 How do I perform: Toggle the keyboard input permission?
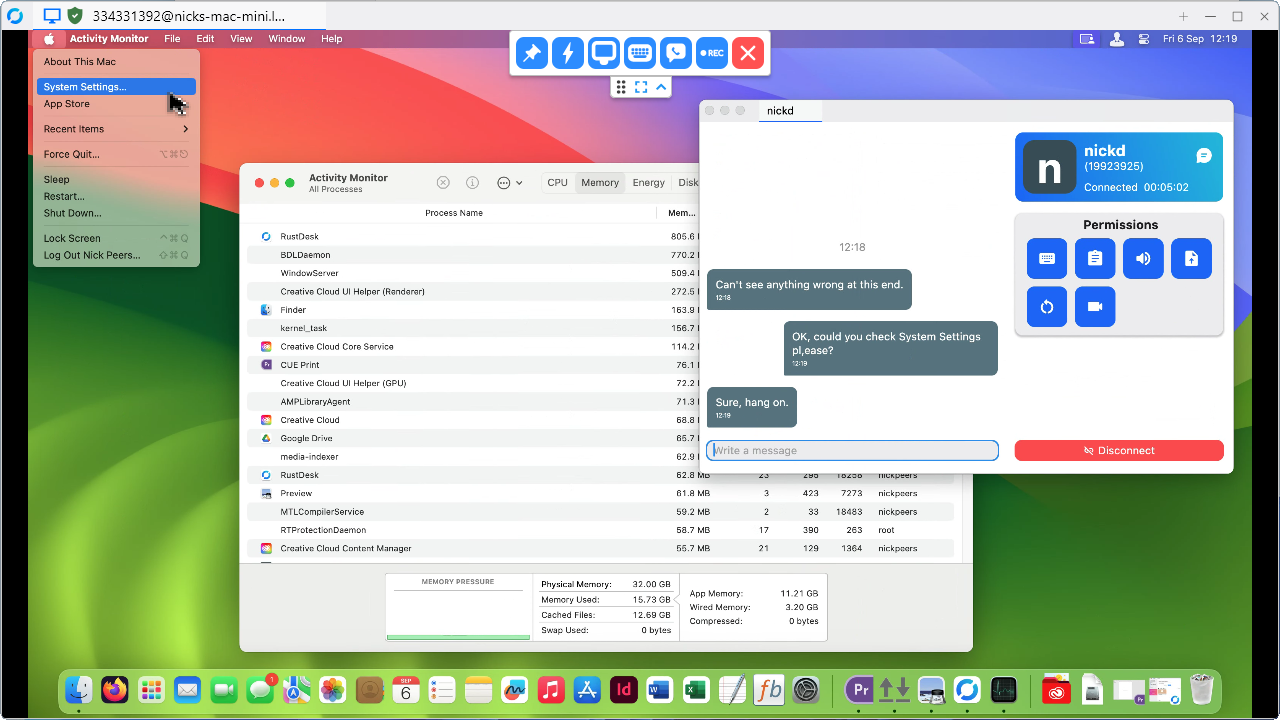click(1047, 258)
